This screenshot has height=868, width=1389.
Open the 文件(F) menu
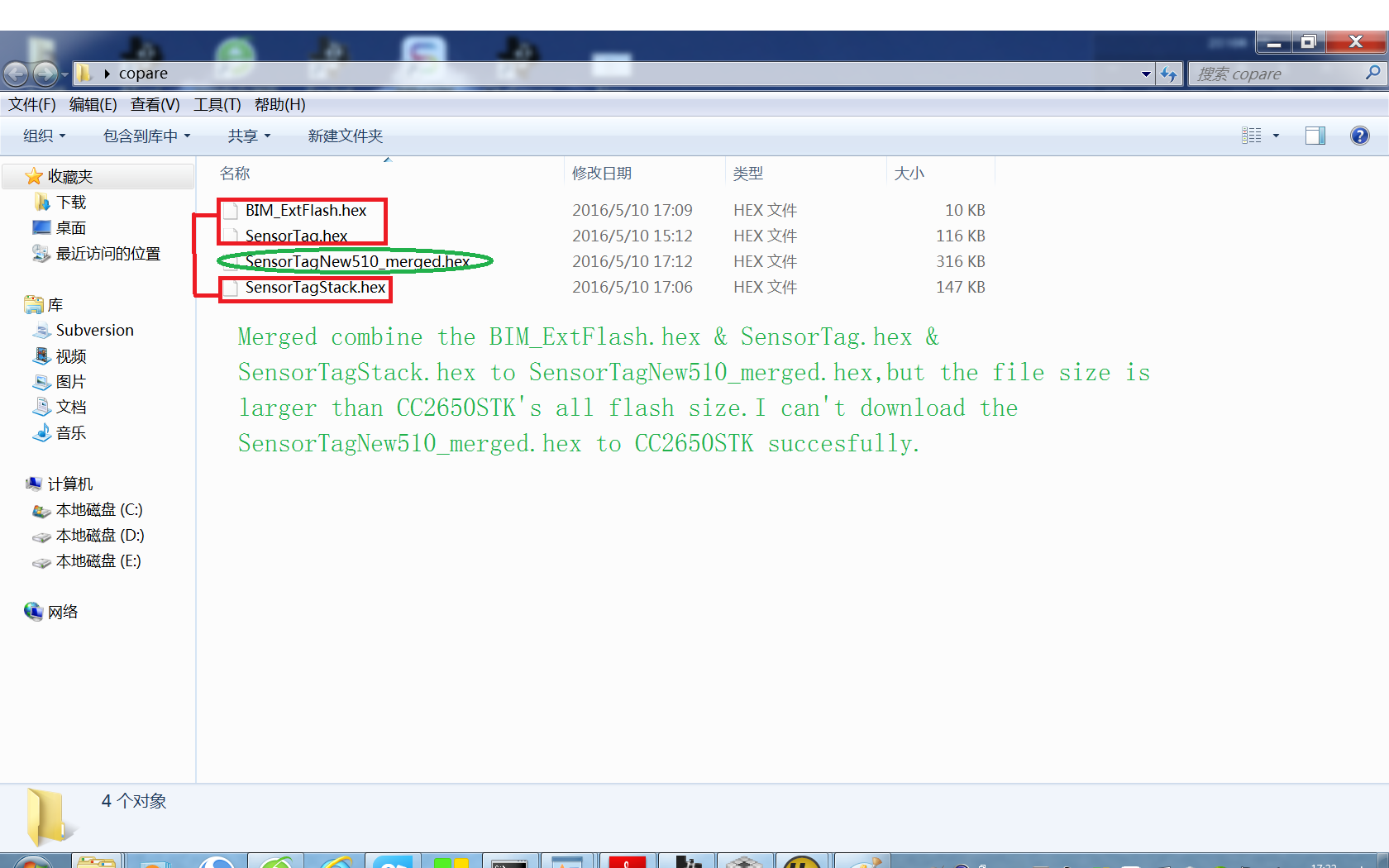click(x=32, y=104)
